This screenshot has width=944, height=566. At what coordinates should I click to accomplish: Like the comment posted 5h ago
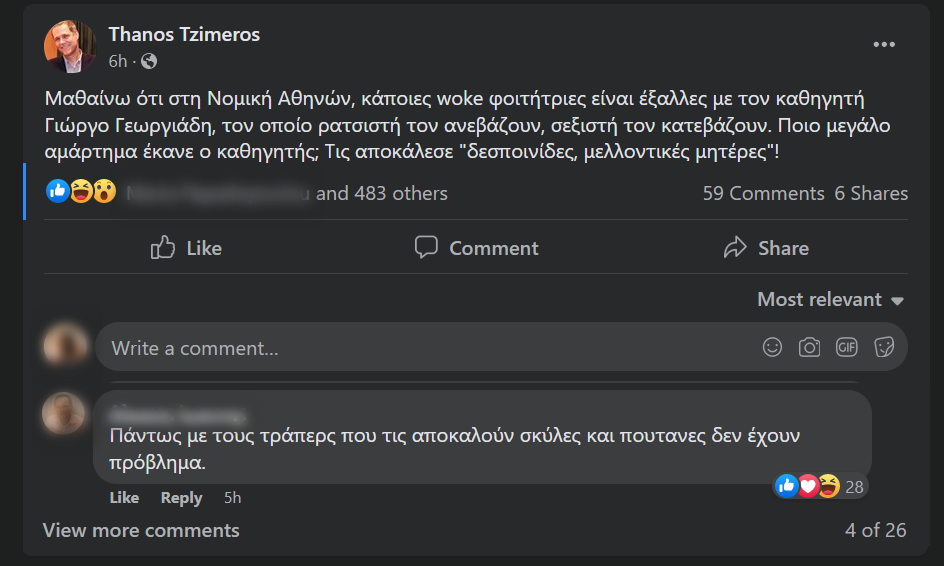pyautogui.click(x=124, y=497)
